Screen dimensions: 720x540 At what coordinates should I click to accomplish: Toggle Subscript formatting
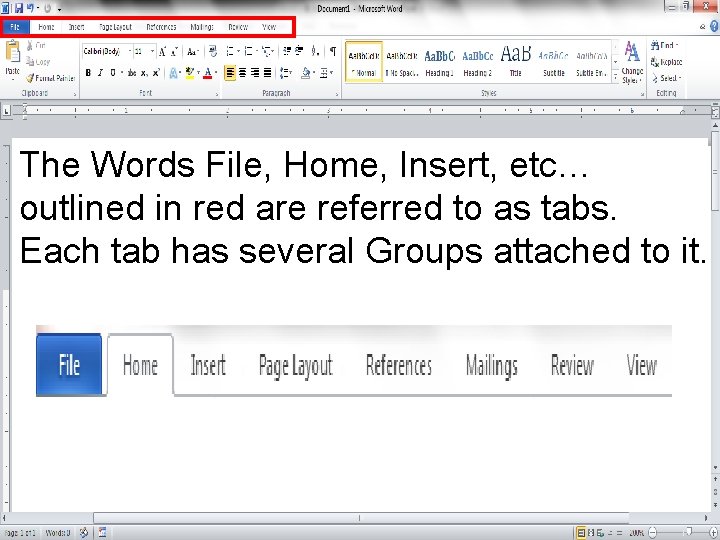point(144,73)
